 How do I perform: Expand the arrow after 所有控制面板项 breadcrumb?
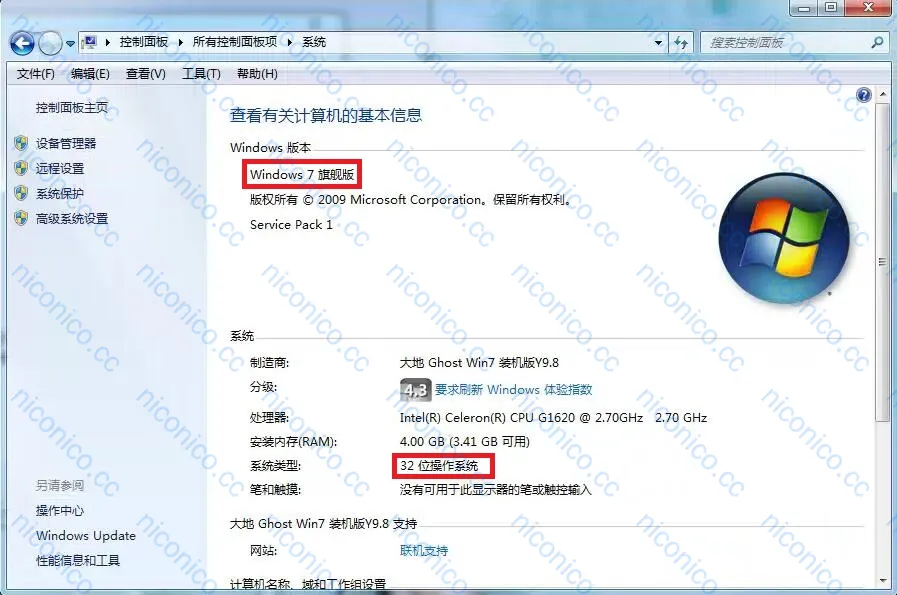[290, 42]
